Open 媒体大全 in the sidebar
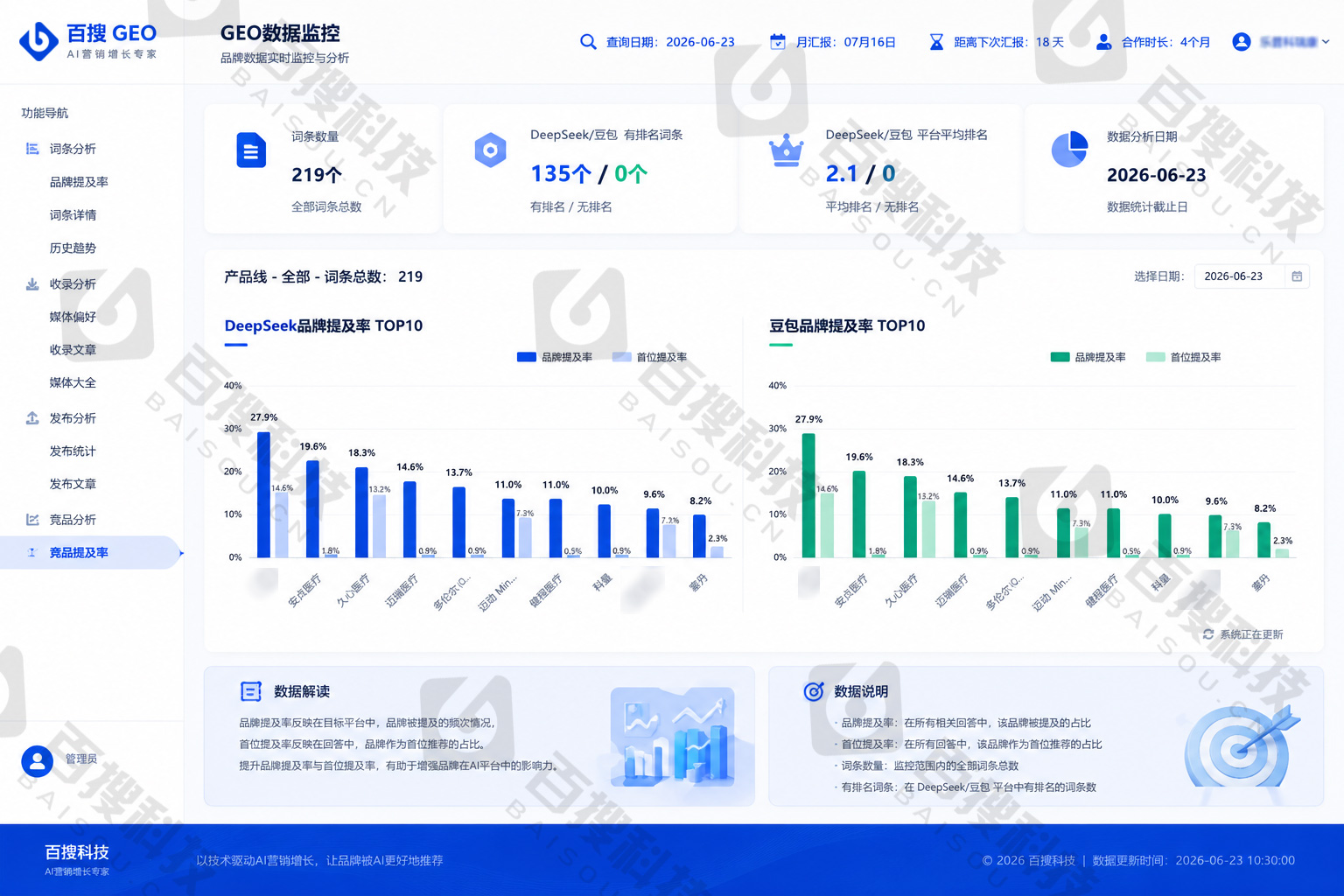 coord(73,383)
